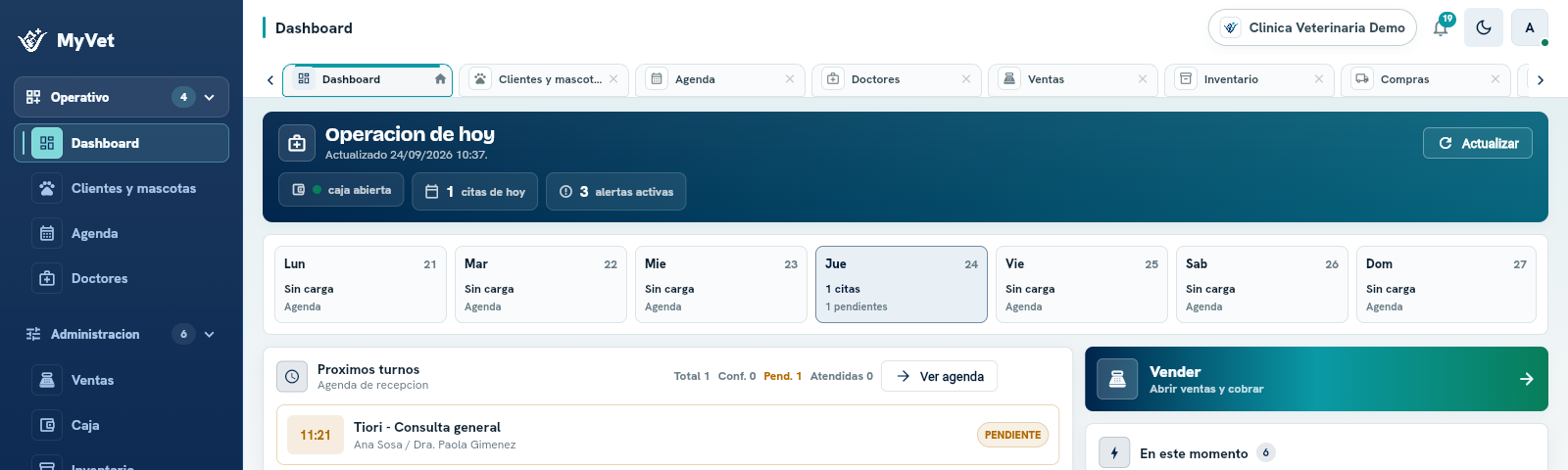
Task: Close the Compras tab
Action: tap(1495, 79)
